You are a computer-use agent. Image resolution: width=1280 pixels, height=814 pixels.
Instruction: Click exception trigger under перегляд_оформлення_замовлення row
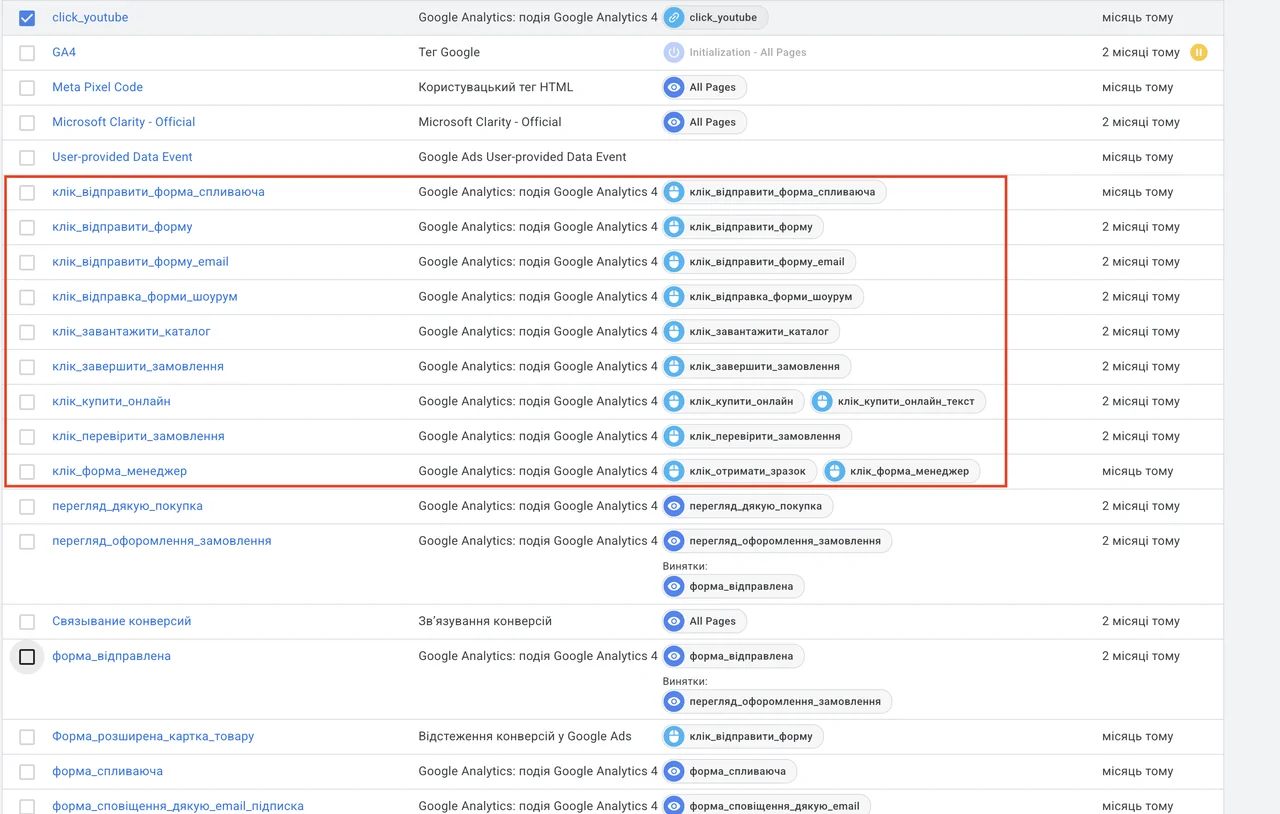pos(733,586)
